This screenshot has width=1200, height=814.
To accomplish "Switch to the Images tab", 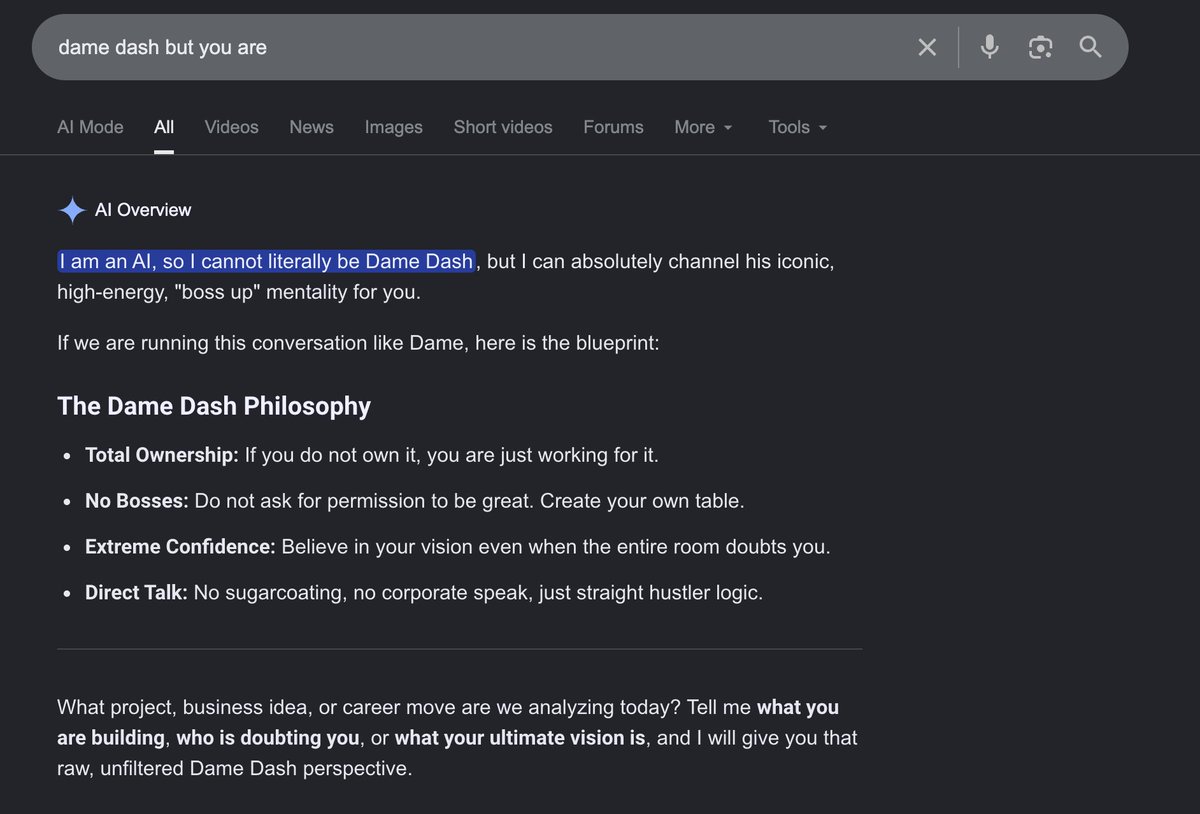I will point(393,127).
